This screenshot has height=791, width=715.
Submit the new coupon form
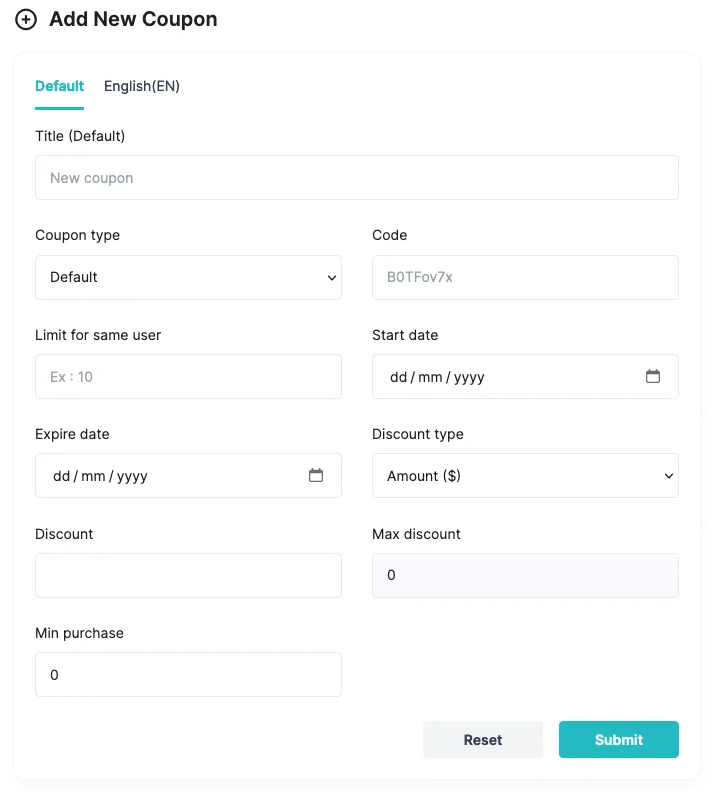tap(619, 740)
